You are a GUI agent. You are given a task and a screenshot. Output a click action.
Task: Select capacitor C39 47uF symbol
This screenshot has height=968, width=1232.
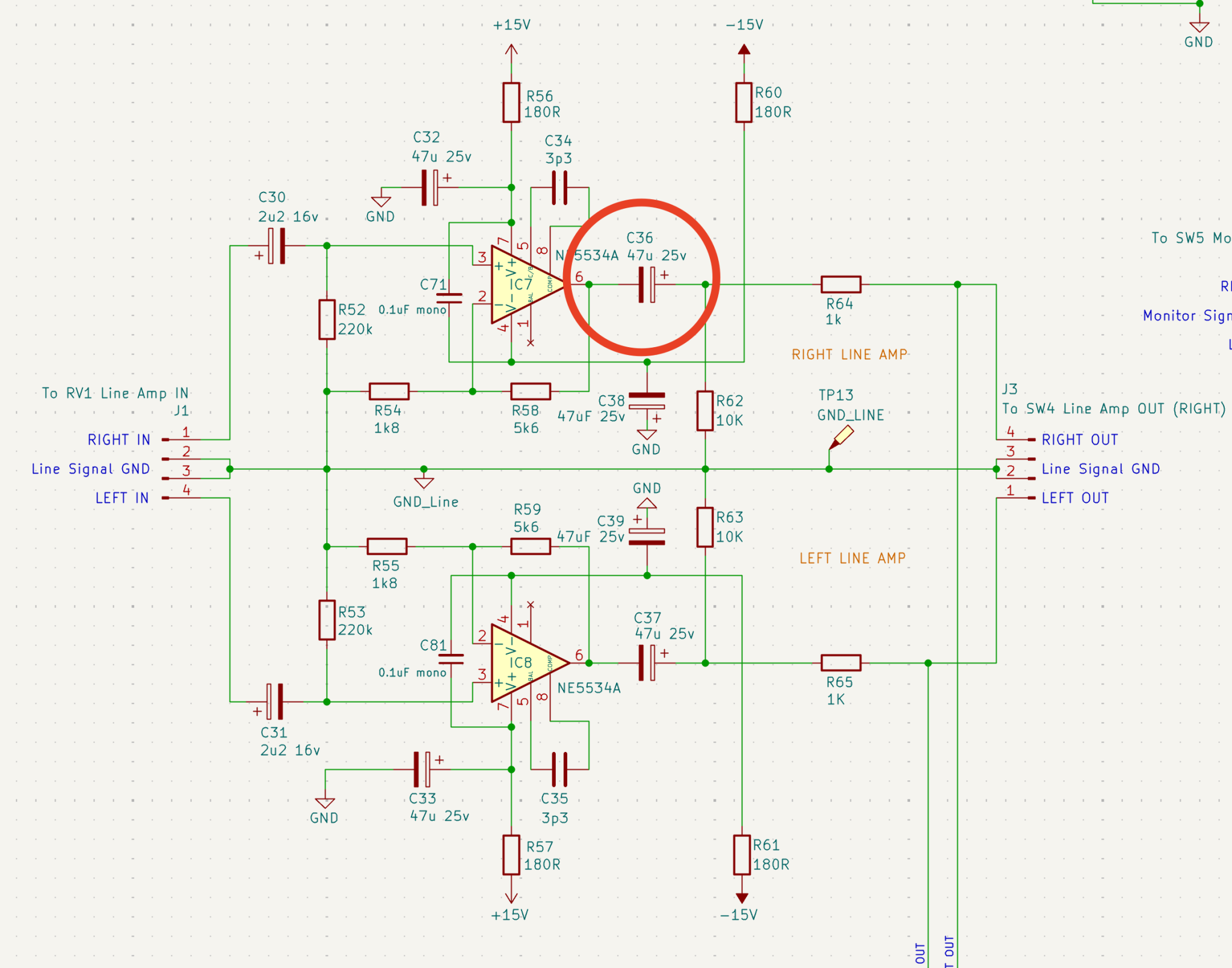(647, 537)
